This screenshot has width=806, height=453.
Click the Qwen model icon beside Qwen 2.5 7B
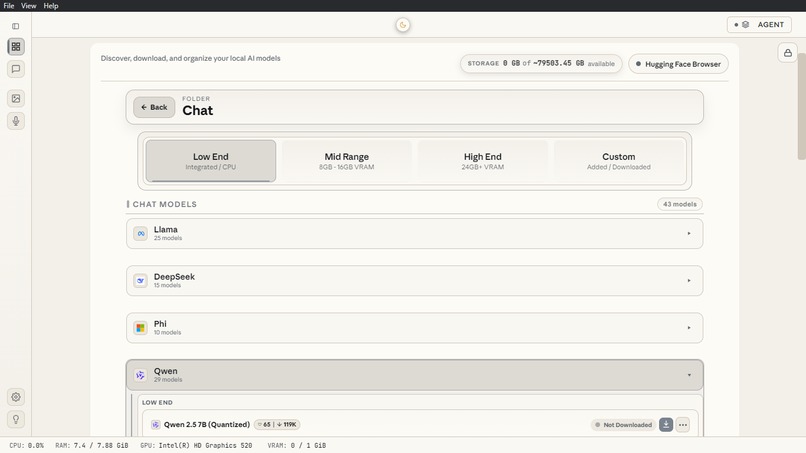click(x=155, y=425)
